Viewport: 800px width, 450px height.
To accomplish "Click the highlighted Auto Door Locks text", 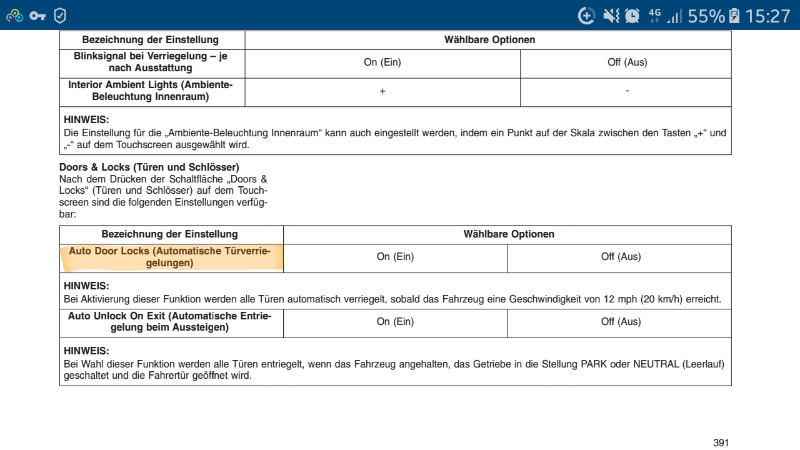I will [x=171, y=257].
